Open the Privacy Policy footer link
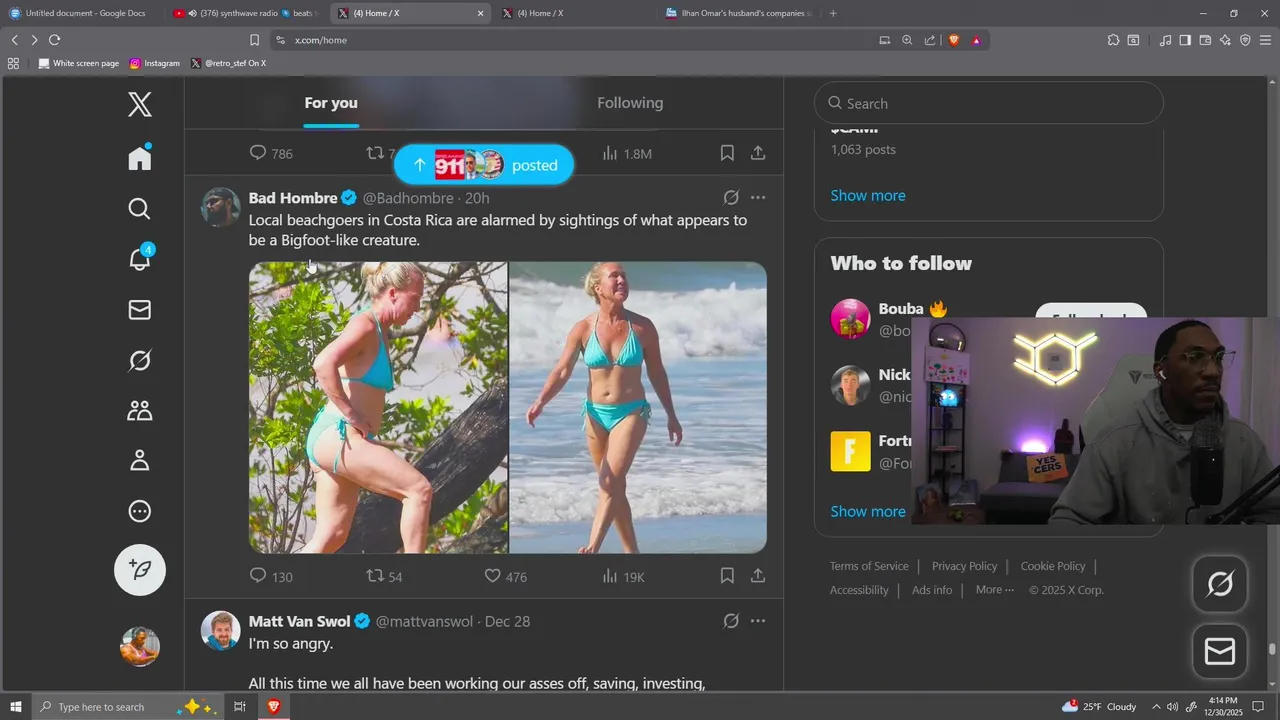This screenshot has height=720, width=1280. (x=964, y=566)
